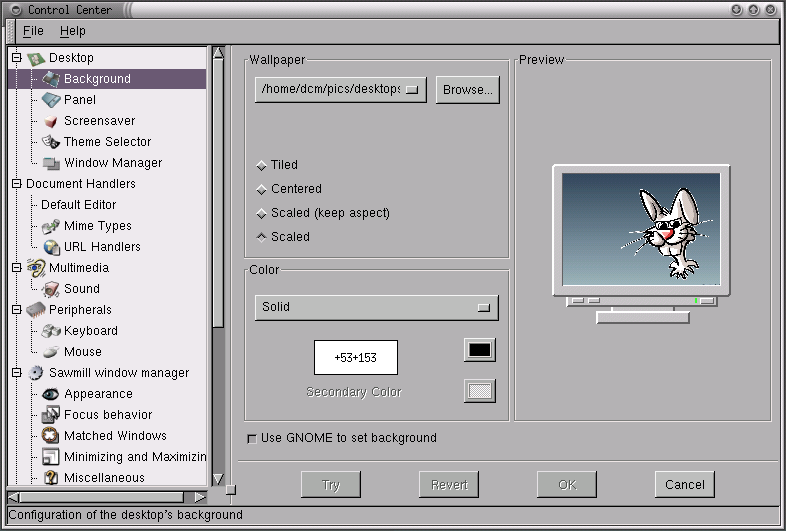The image size is (786, 531).
Task: Enable Use GNOME to set background
Action: [251, 438]
